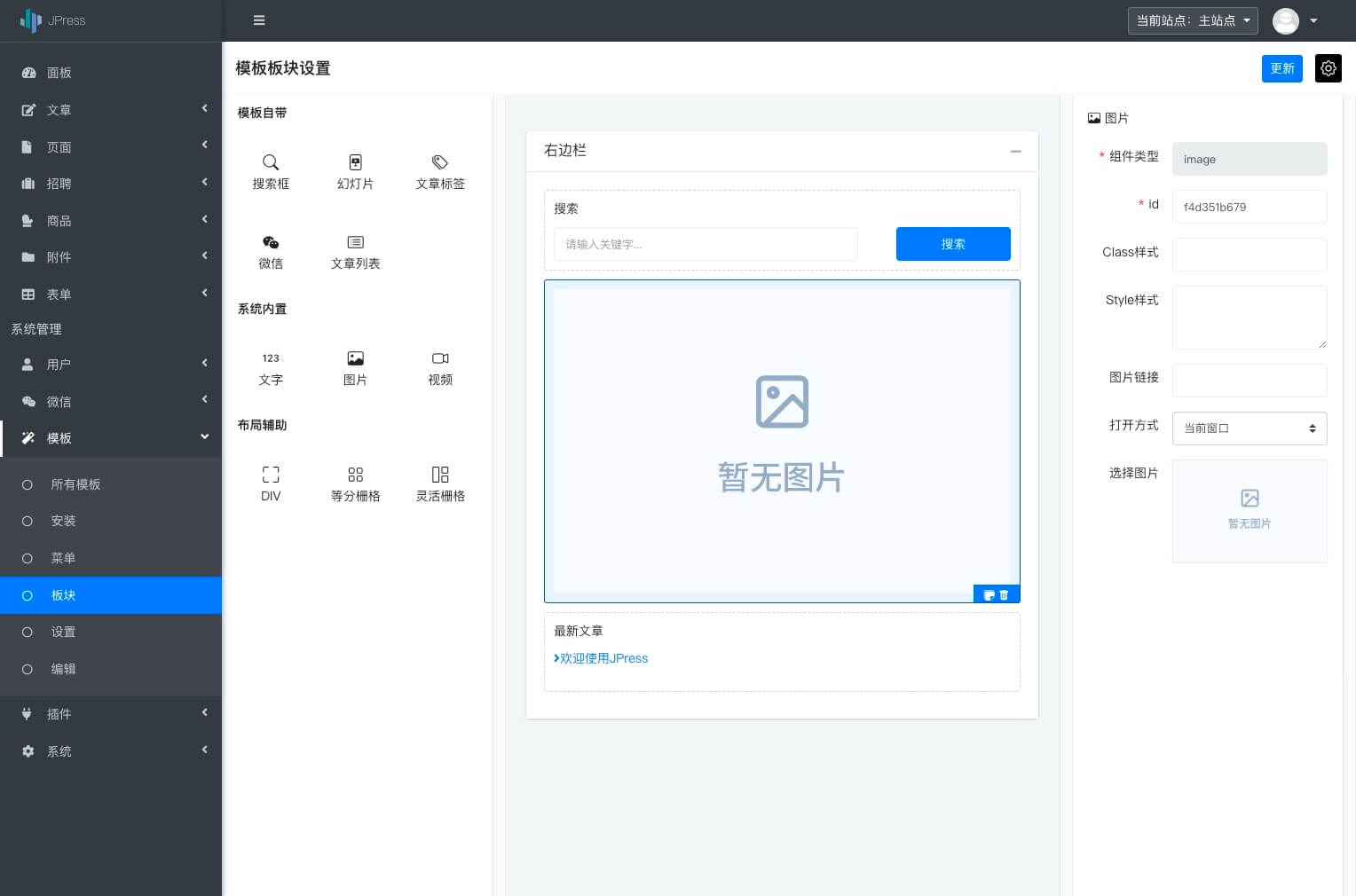
Task: Select the 暂无图片 image block in canvas
Action: 782,441
